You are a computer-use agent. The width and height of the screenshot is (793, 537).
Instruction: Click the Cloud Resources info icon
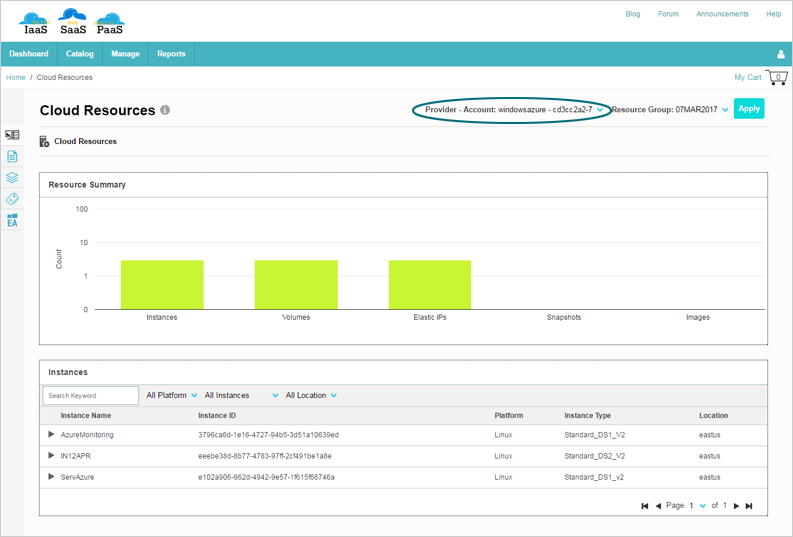point(165,110)
